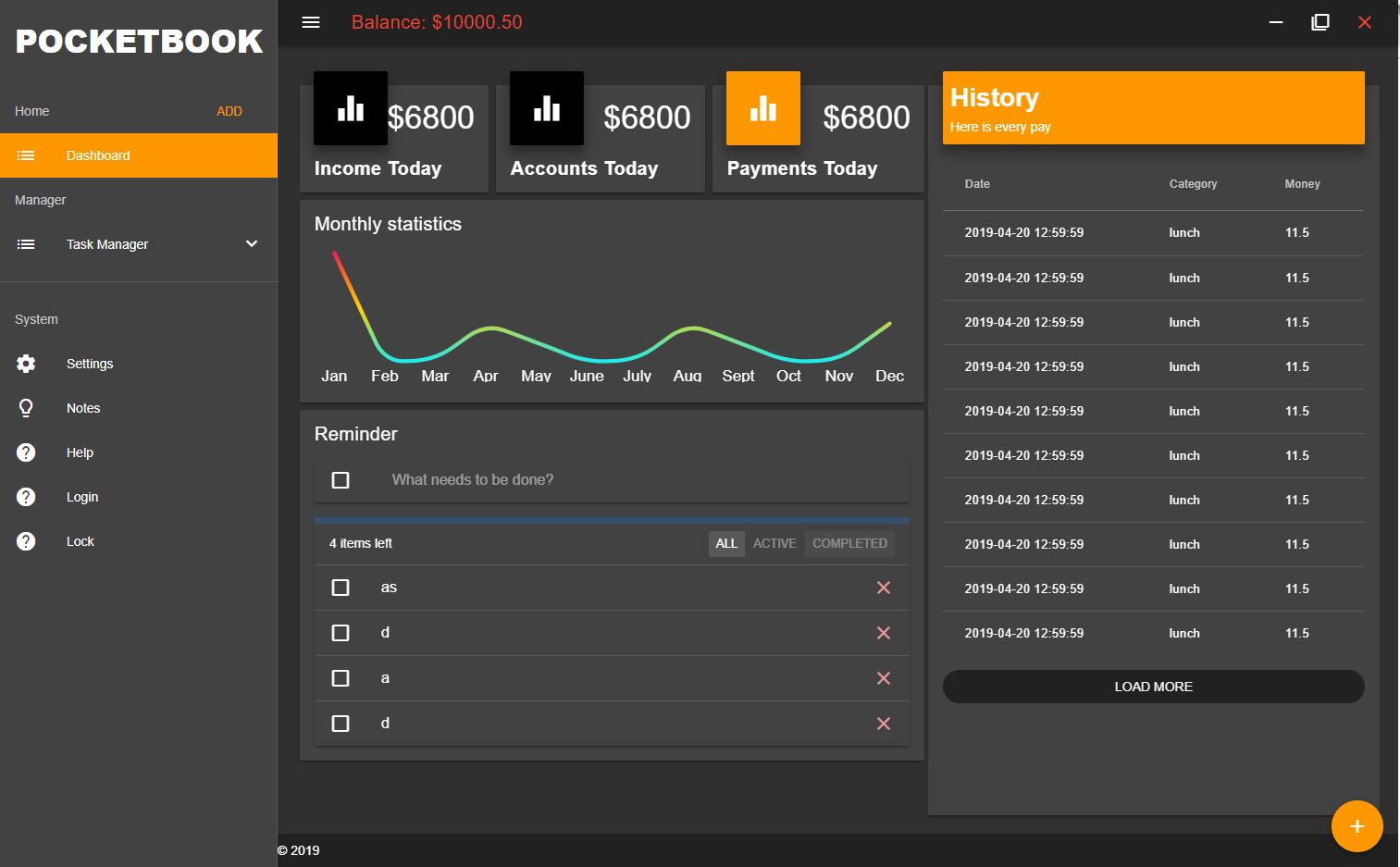Click the ADD link beside Home

click(x=229, y=111)
